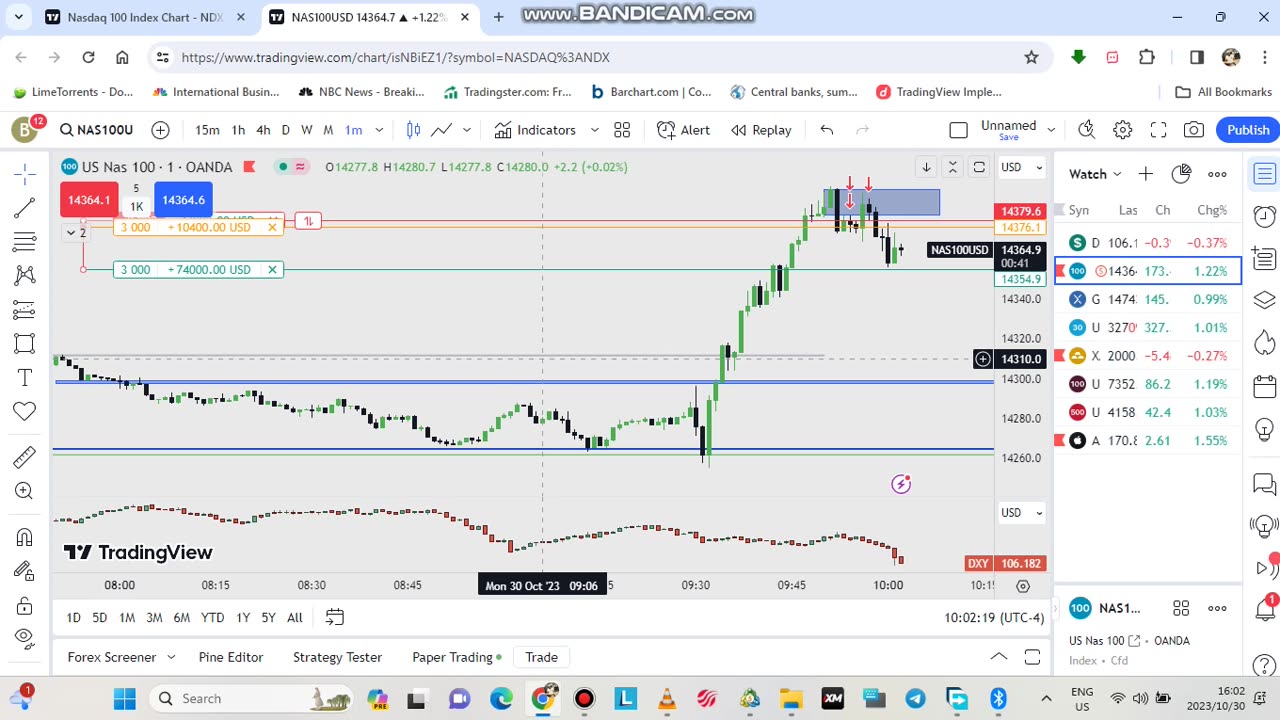Open the Strategy Tester tab

point(337,657)
